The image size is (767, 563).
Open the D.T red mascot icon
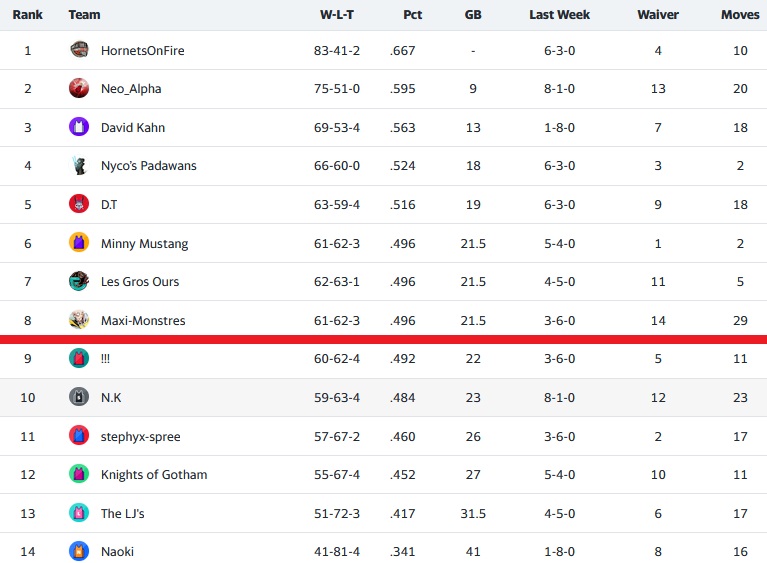79,204
